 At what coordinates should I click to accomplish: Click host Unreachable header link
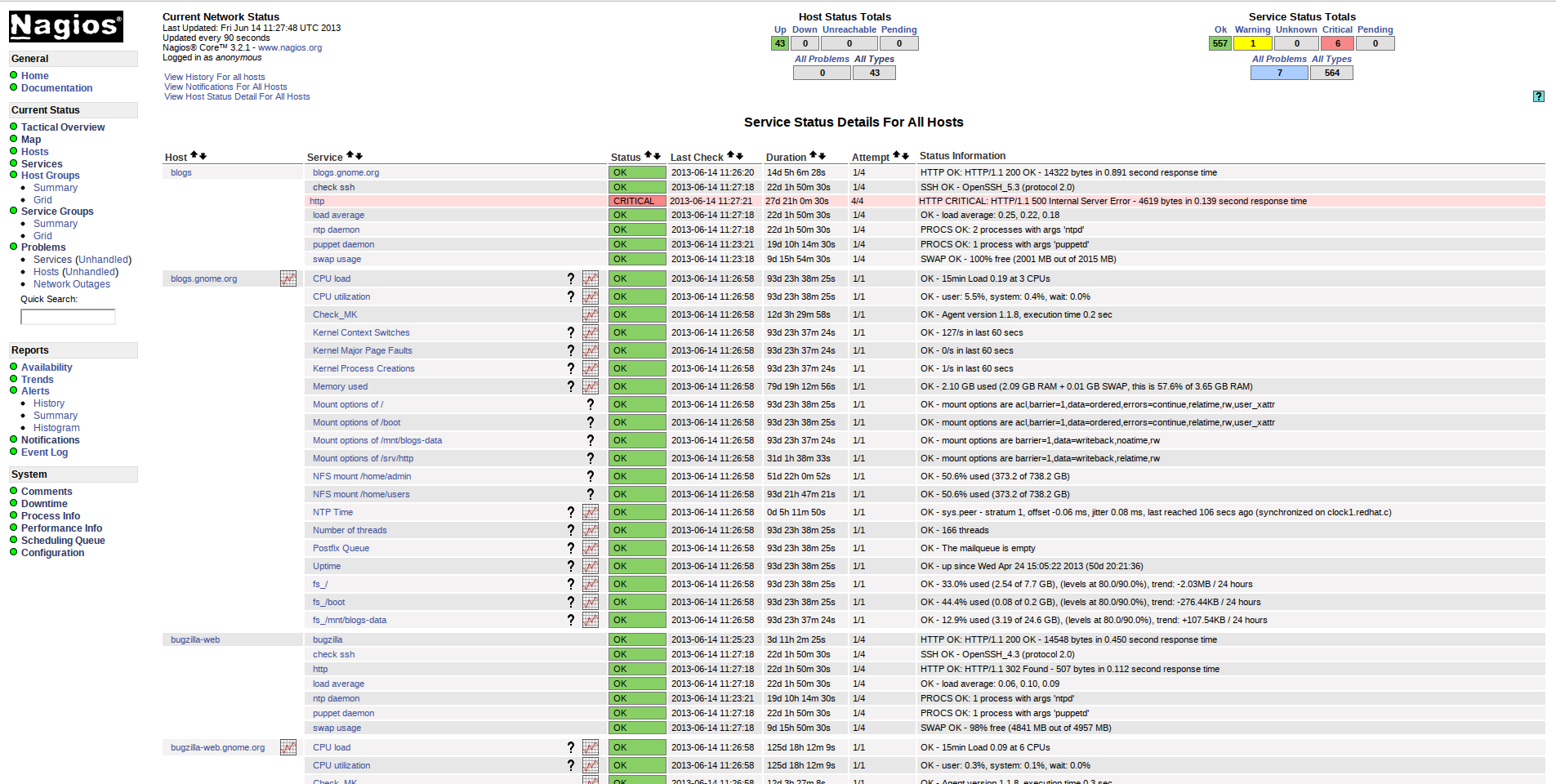849,29
